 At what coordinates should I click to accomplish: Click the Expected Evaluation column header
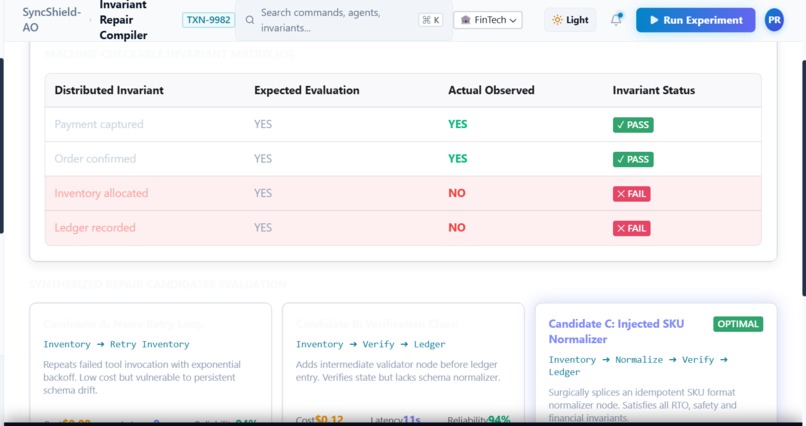[307, 90]
